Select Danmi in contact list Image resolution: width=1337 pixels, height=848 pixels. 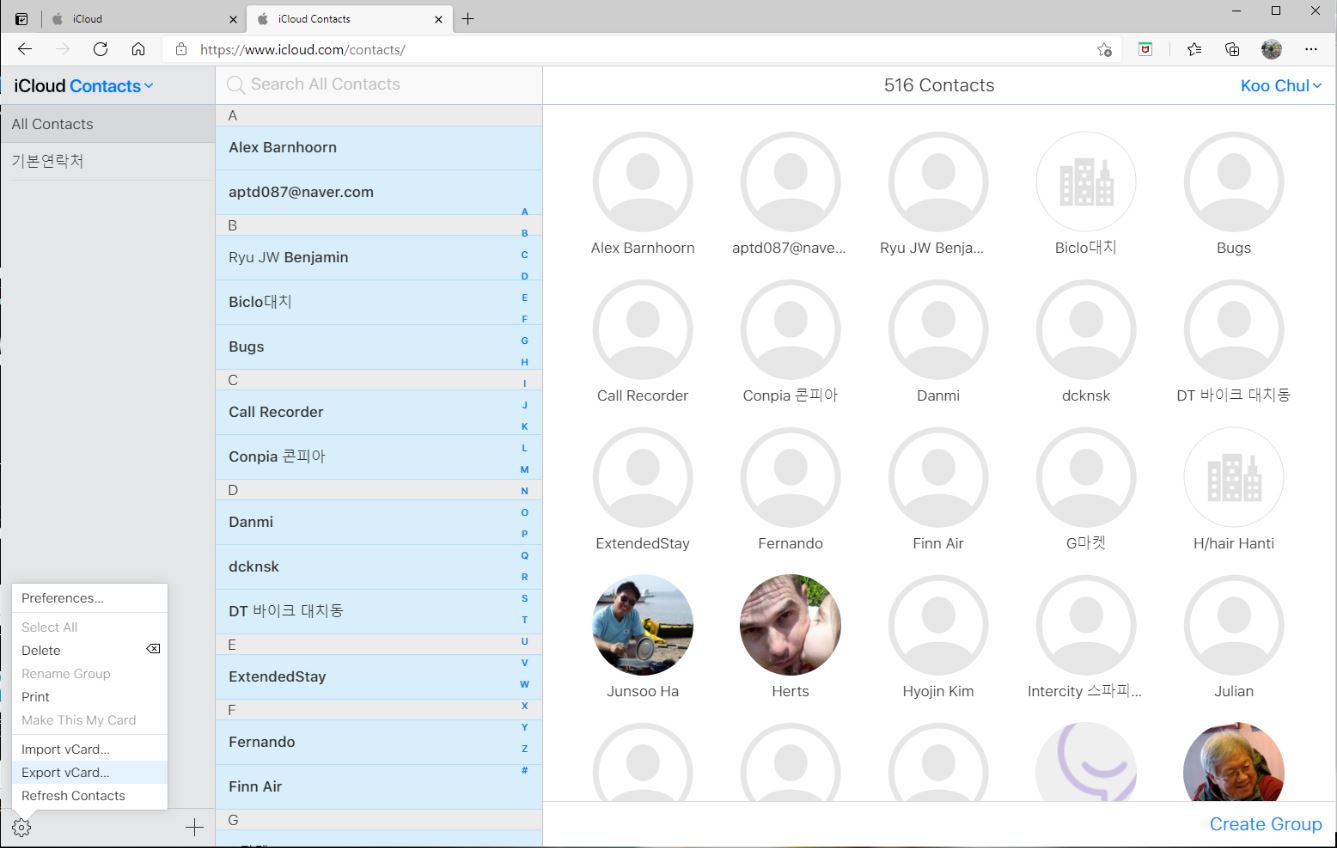[x=379, y=522]
